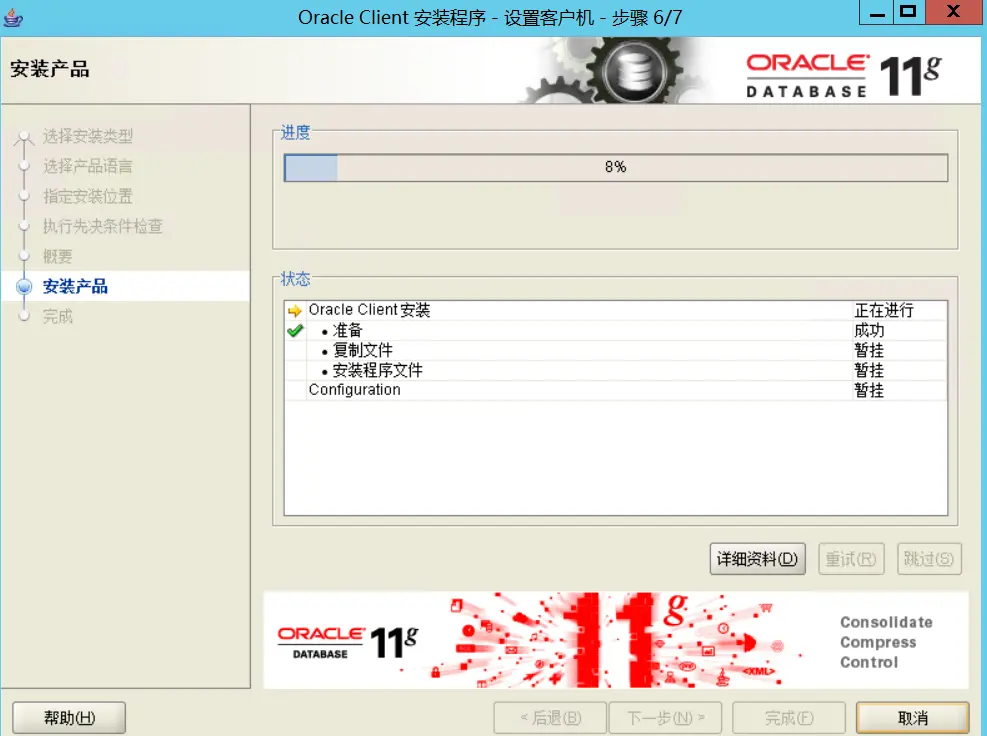Image resolution: width=987 pixels, height=736 pixels.
Task: Select the Configuration status row
Action: (x=616, y=390)
